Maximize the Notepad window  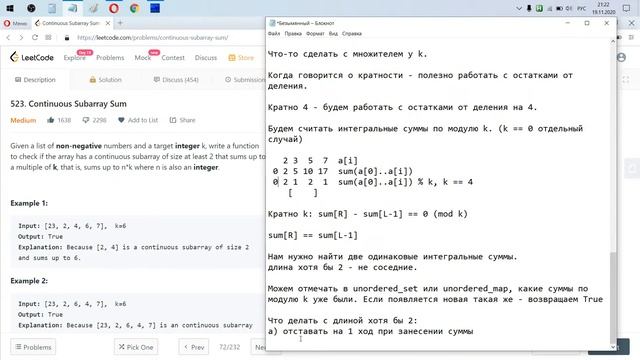point(587,23)
